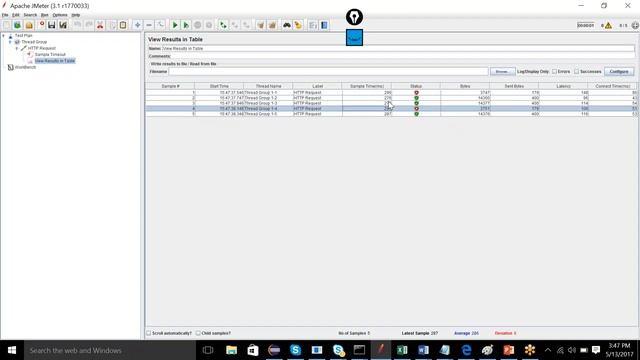Click the Sample # column header
The width and height of the screenshot is (640, 360).
(x=170, y=86)
